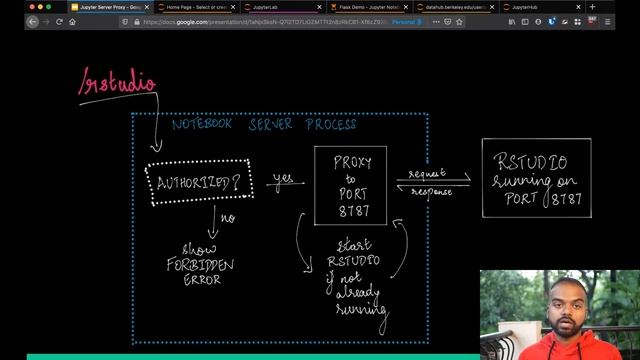Image resolution: width=640 pixels, height=360 pixels.
Task: Click the AUTHORIZED? dotted box
Action: [199, 182]
